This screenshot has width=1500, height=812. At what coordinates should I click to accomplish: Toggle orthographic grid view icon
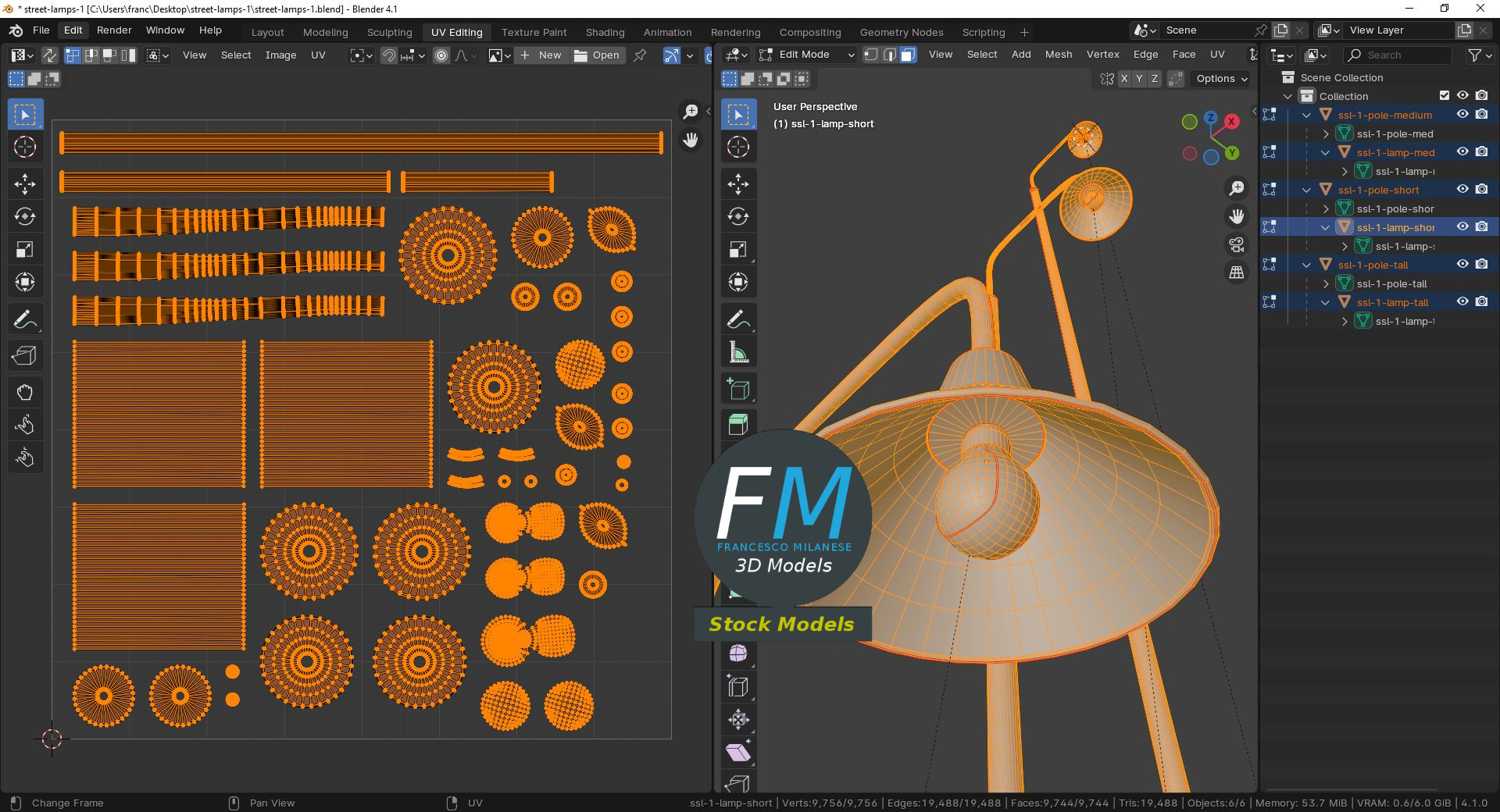pos(1236,272)
